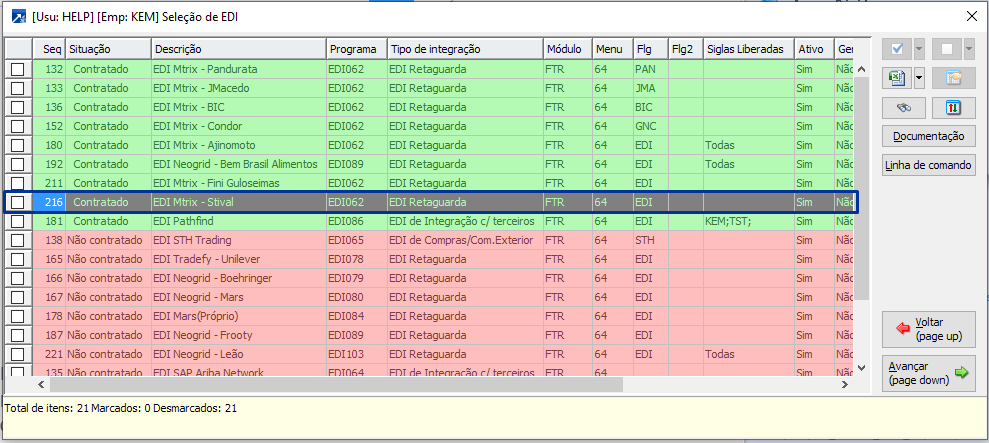Tick checkbox for EDI Tradefy - Unilever
This screenshot has width=989, height=443.
[x=18, y=259]
